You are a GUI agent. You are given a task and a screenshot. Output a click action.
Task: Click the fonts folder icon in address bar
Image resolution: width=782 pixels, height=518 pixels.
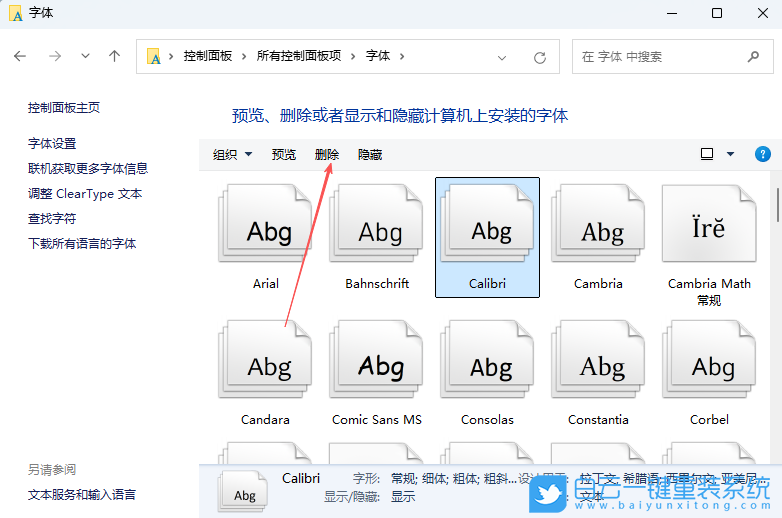coord(154,56)
